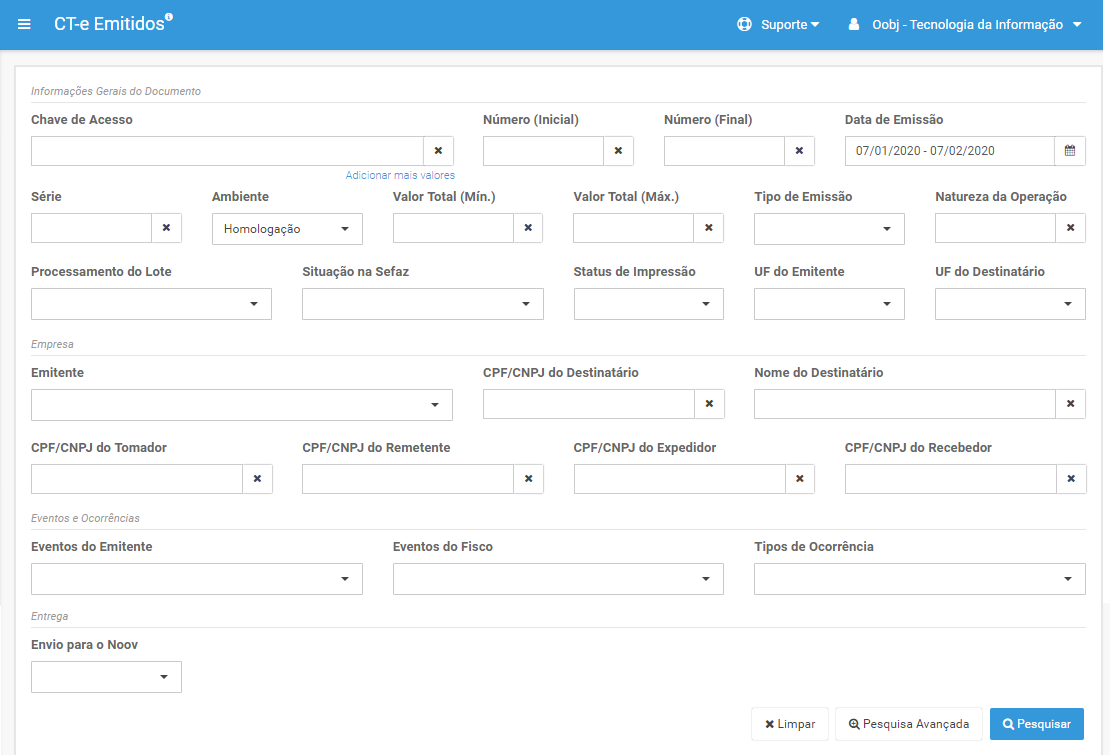Focus the Chave de Acesso input field
Viewport: 1110px width, 755px height.
pos(227,151)
